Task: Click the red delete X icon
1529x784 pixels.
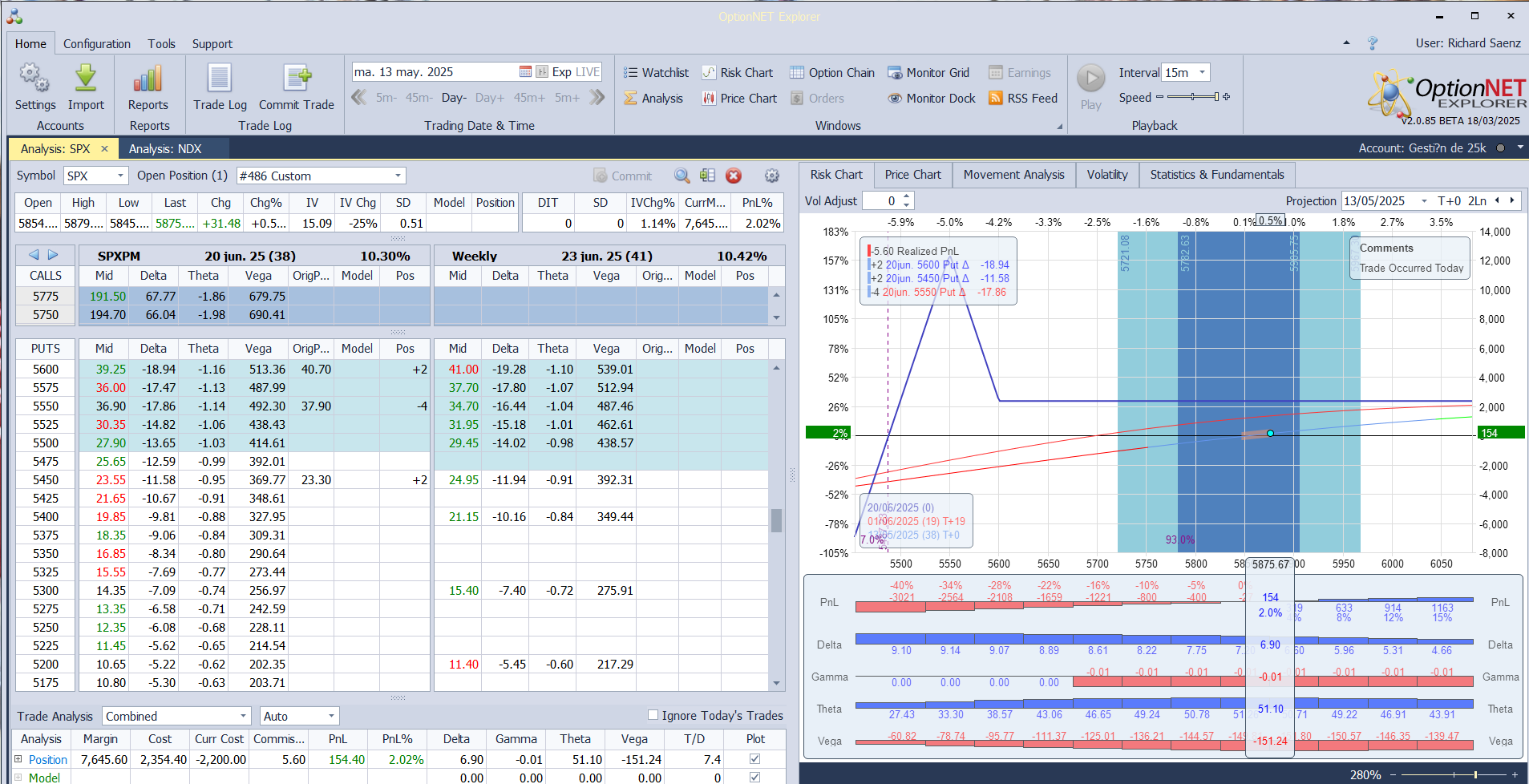Action: 734,176
